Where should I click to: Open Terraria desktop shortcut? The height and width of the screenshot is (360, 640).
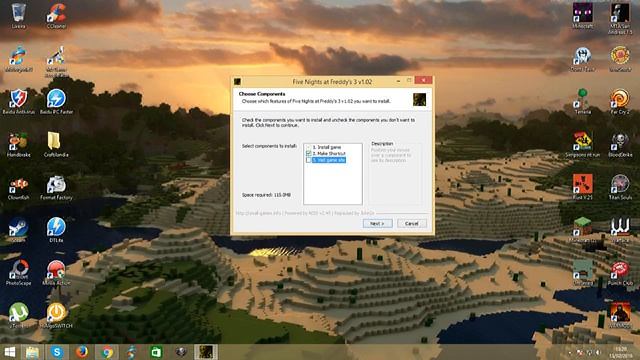[x=582, y=101]
